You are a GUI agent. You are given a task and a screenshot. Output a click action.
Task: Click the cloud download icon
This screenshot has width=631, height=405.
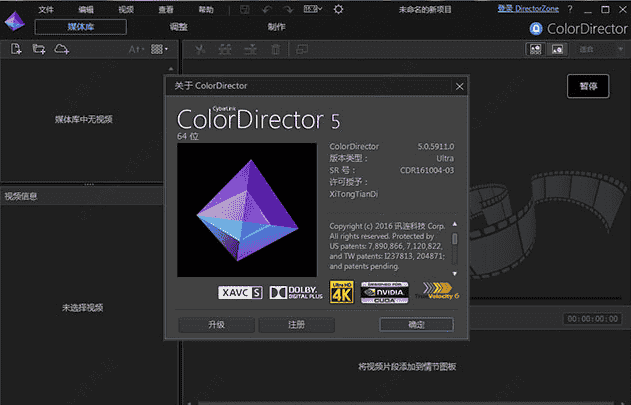(x=62, y=48)
